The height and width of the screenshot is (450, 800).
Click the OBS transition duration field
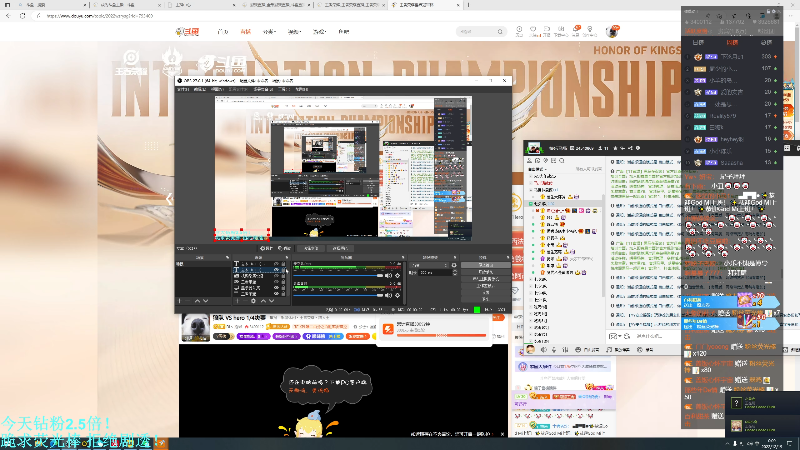(x=435, y=272)
